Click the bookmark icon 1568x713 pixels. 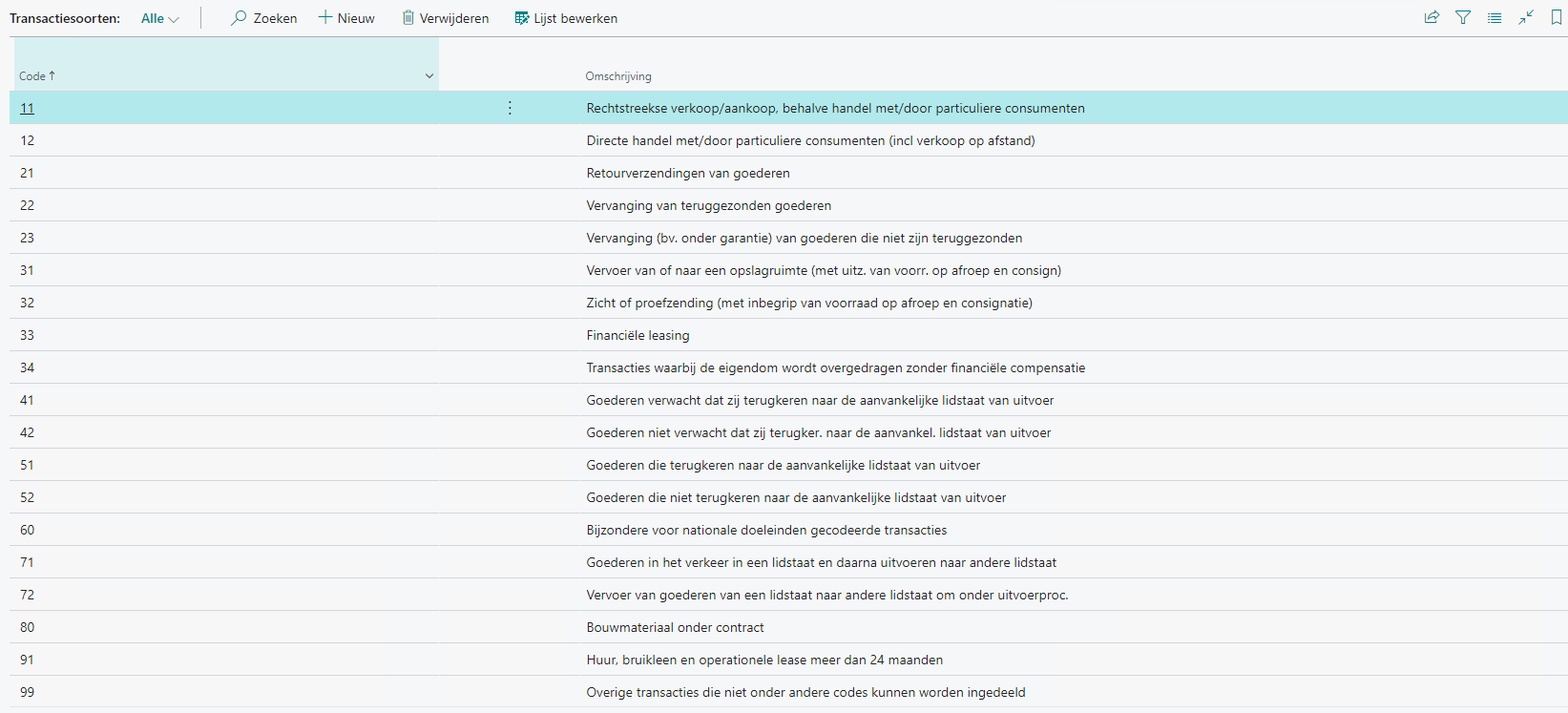[1557, 17]
